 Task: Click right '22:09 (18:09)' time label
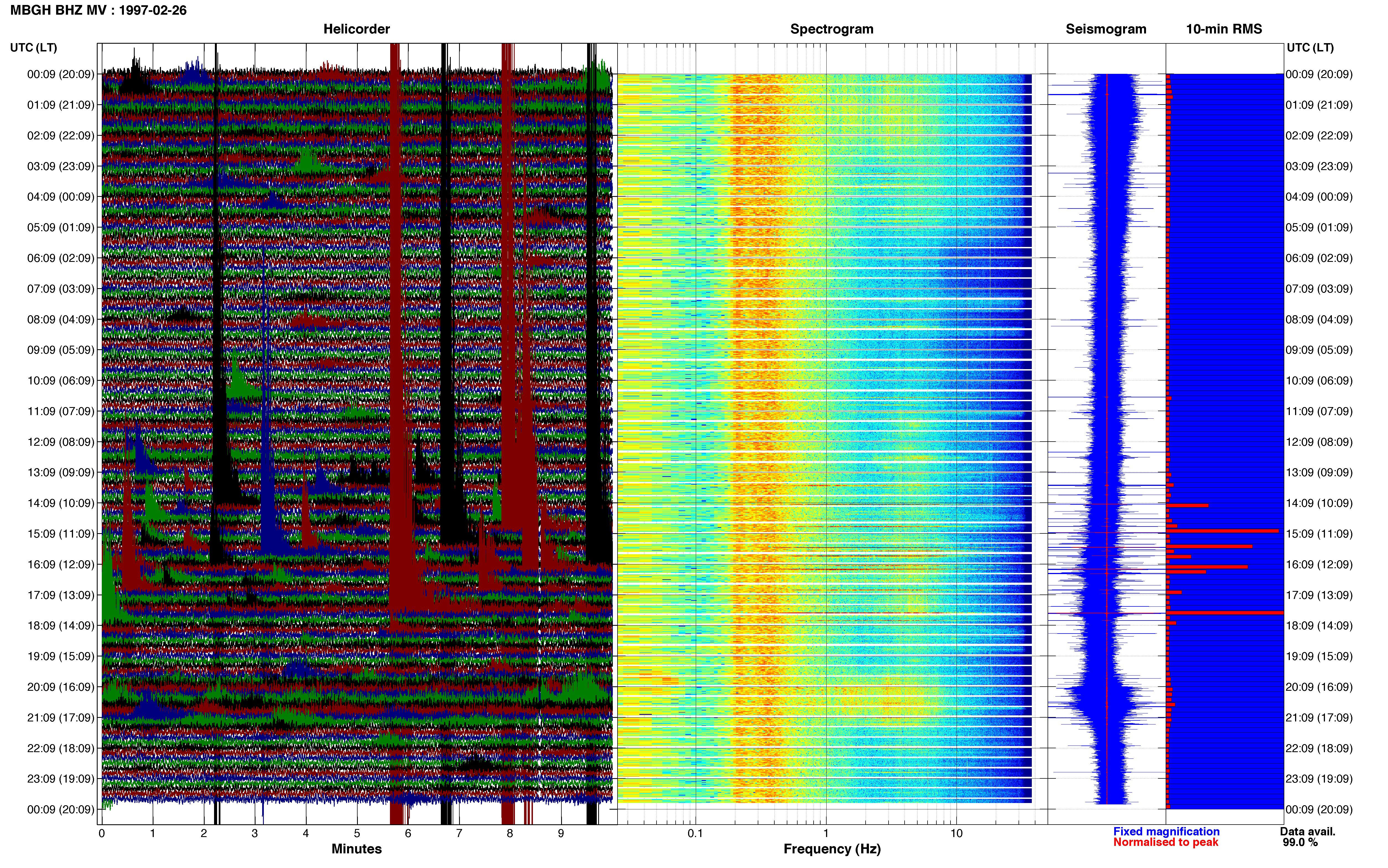[x=1319, y=749]
